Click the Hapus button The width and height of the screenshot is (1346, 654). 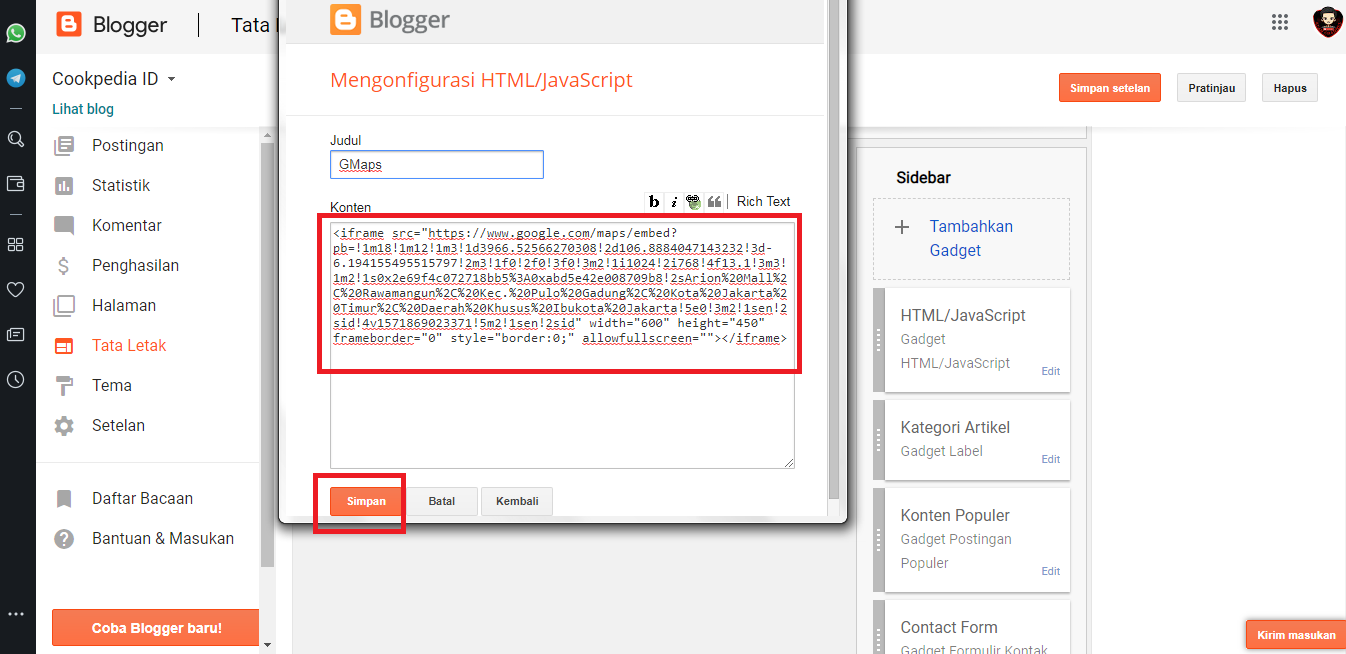1290,88
